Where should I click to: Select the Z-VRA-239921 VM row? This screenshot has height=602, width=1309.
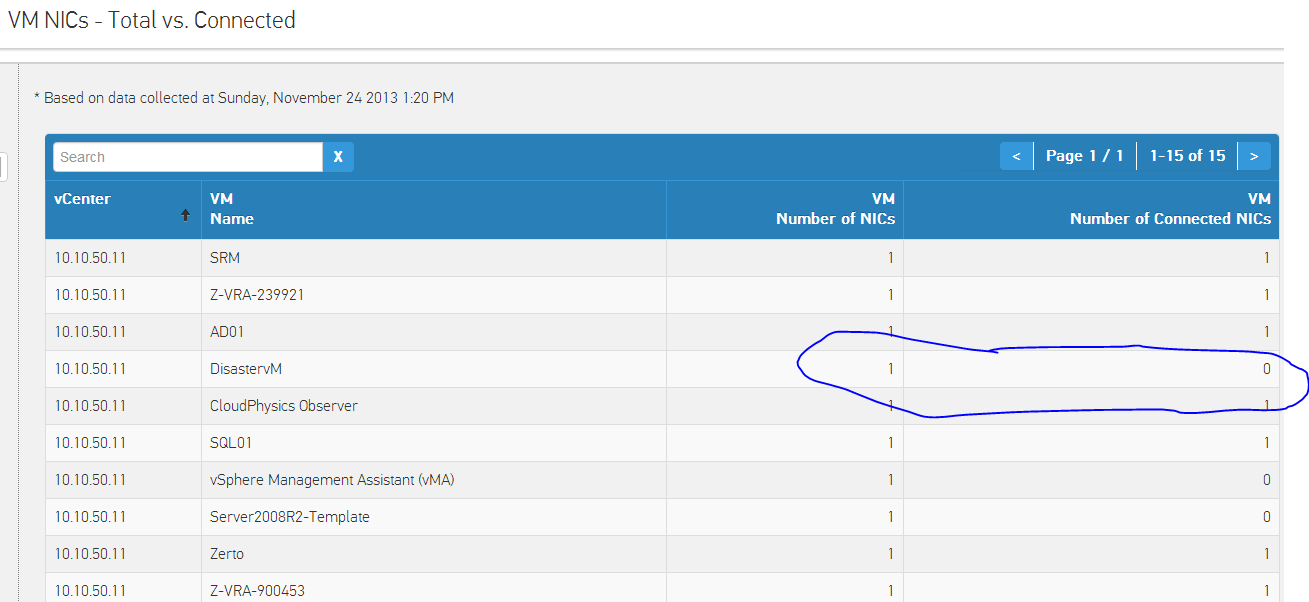coord(257,295)
